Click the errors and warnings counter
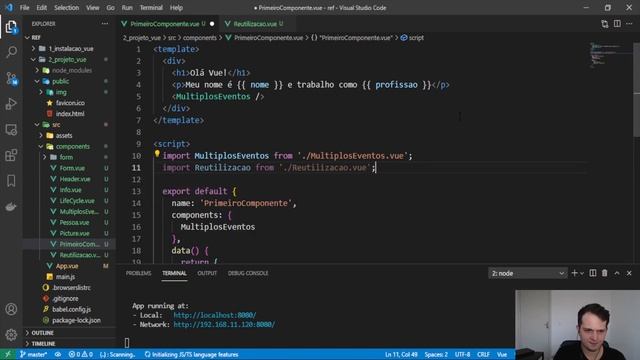This screenshot has height=360, width=640. tap(80, 354)
